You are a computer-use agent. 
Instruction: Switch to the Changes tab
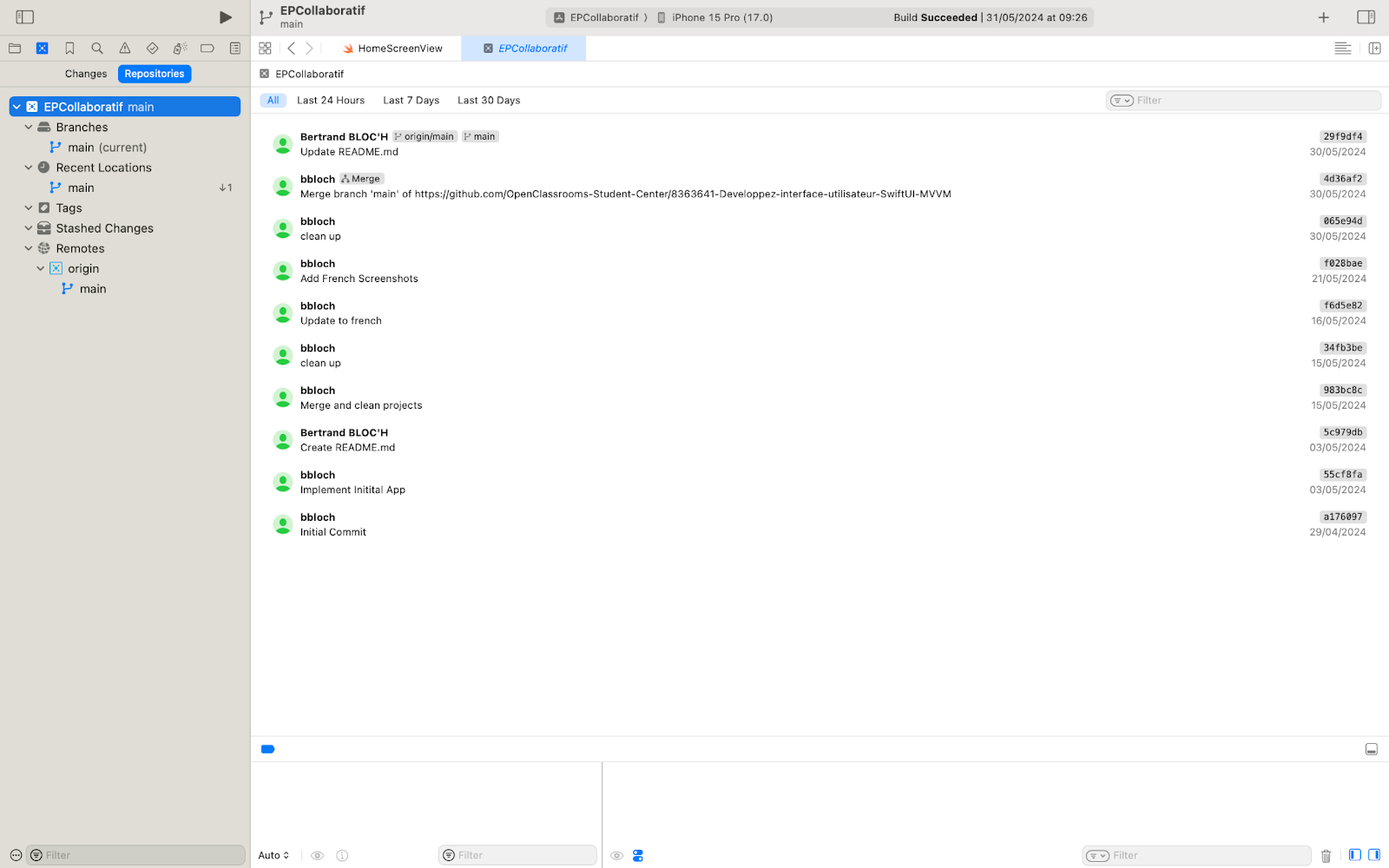click(x=86, y=74)
